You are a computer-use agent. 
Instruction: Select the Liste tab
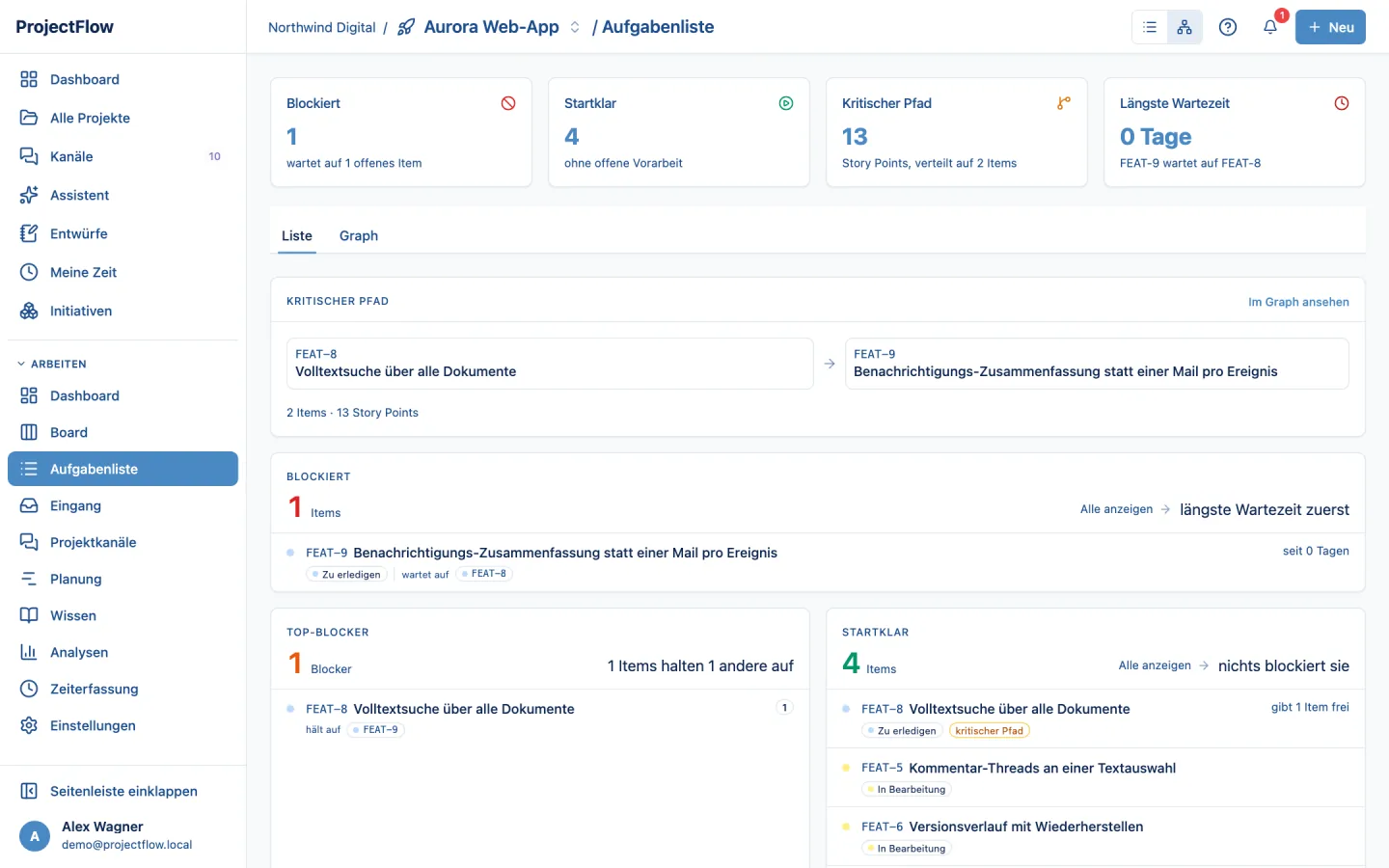[297, 235]
